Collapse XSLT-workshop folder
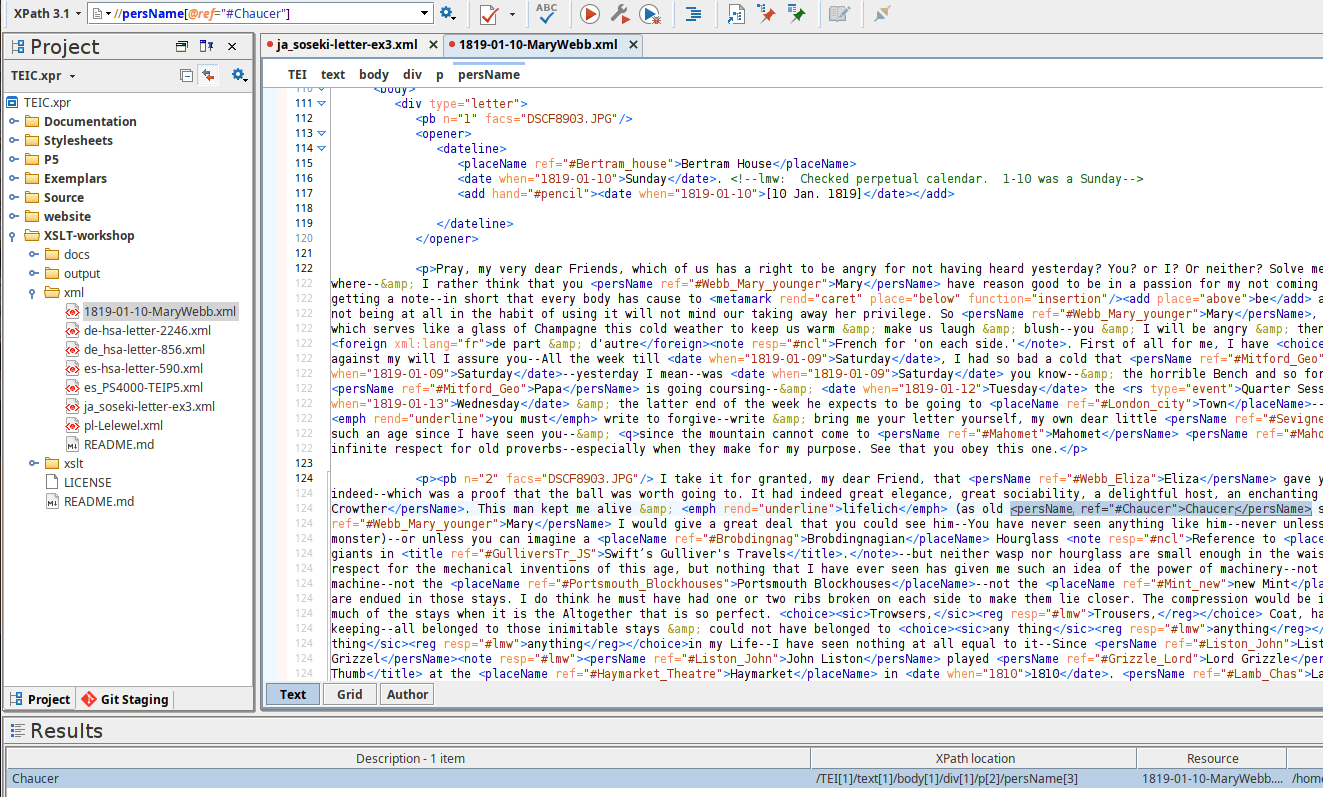Image resolution: width=1323 pixels, height=797 pixels. coord(14,236)
